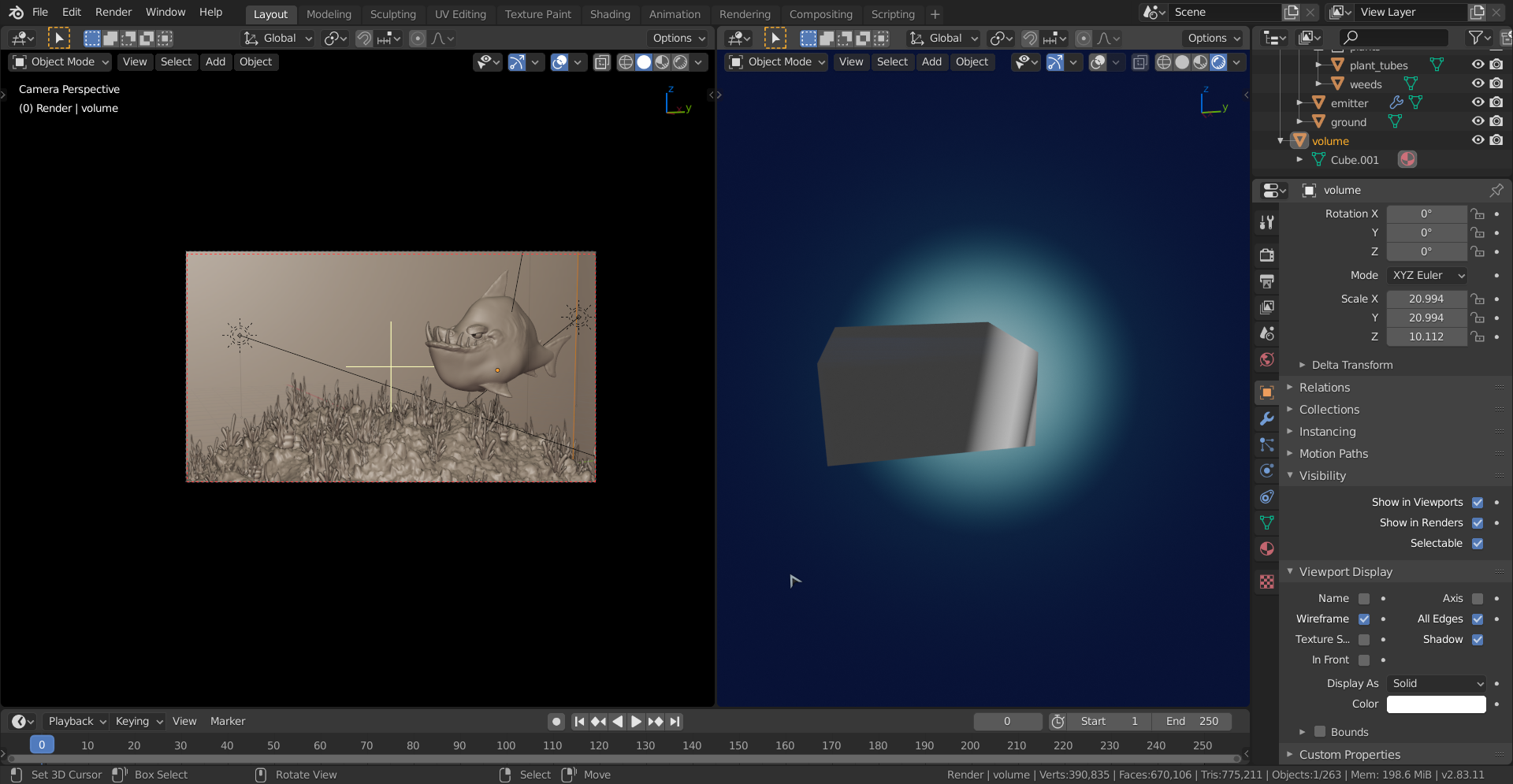Click the white object Color swatch
This screenshot has width=1513, height=784.
pos(1436,704)
